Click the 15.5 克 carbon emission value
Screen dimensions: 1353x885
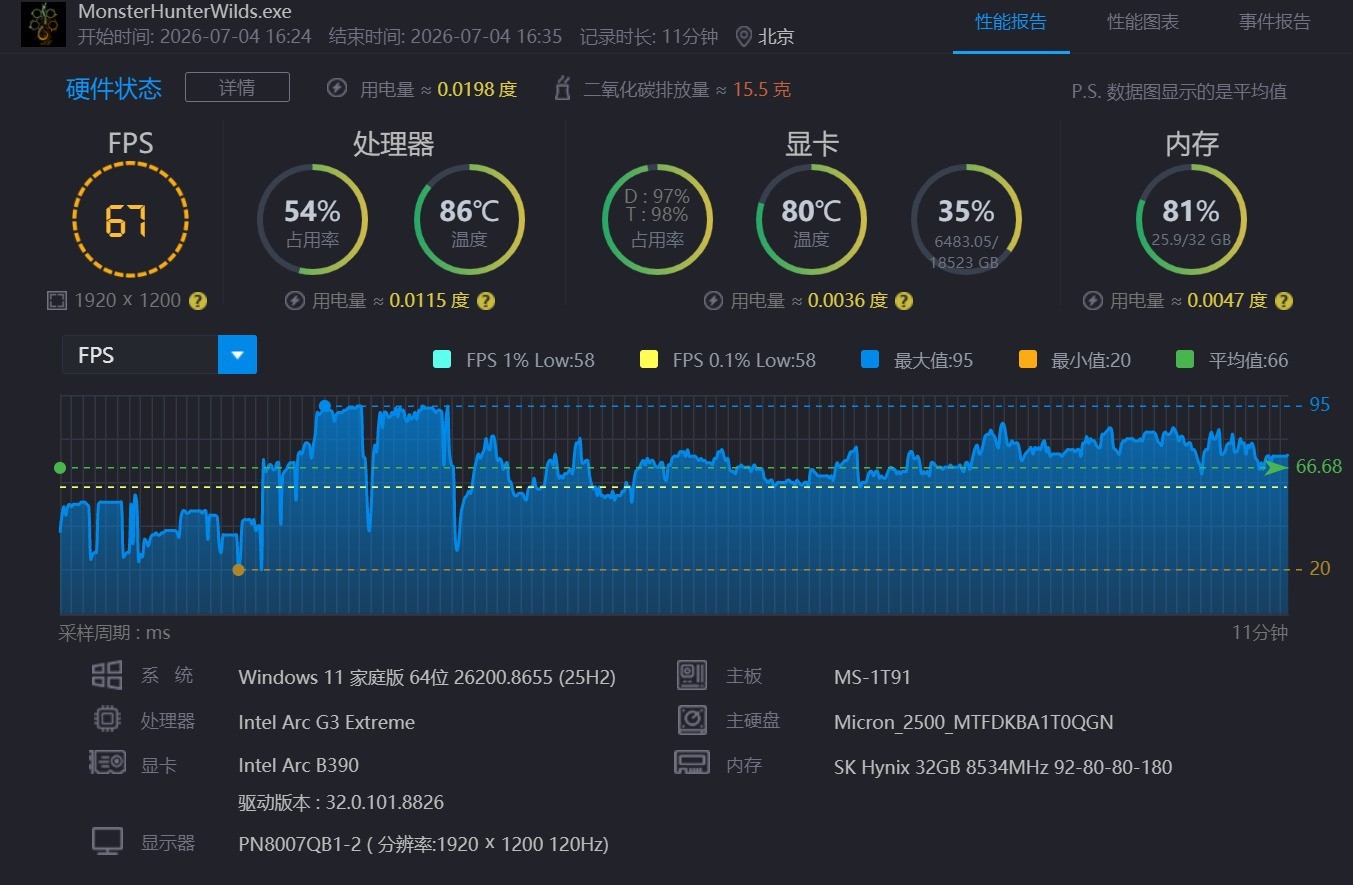pos(762,89)
